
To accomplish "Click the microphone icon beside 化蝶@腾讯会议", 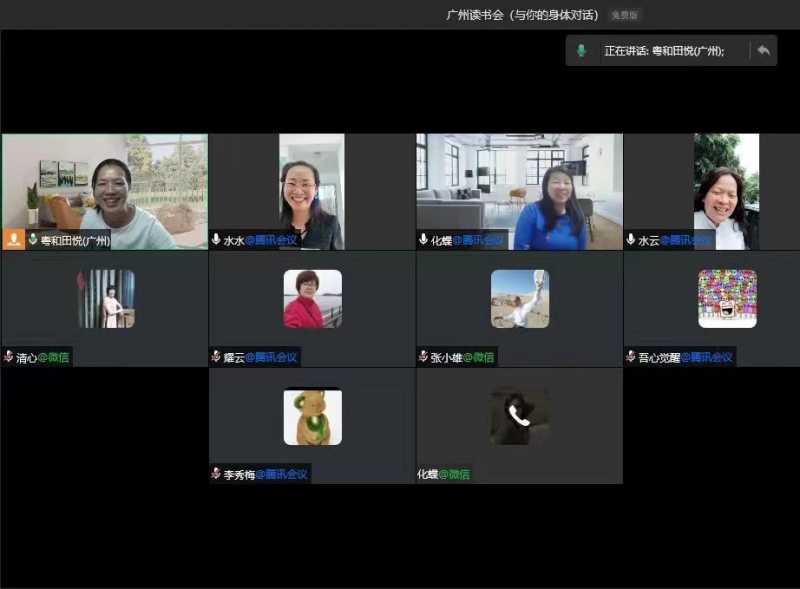I will [x=424, y=240].
